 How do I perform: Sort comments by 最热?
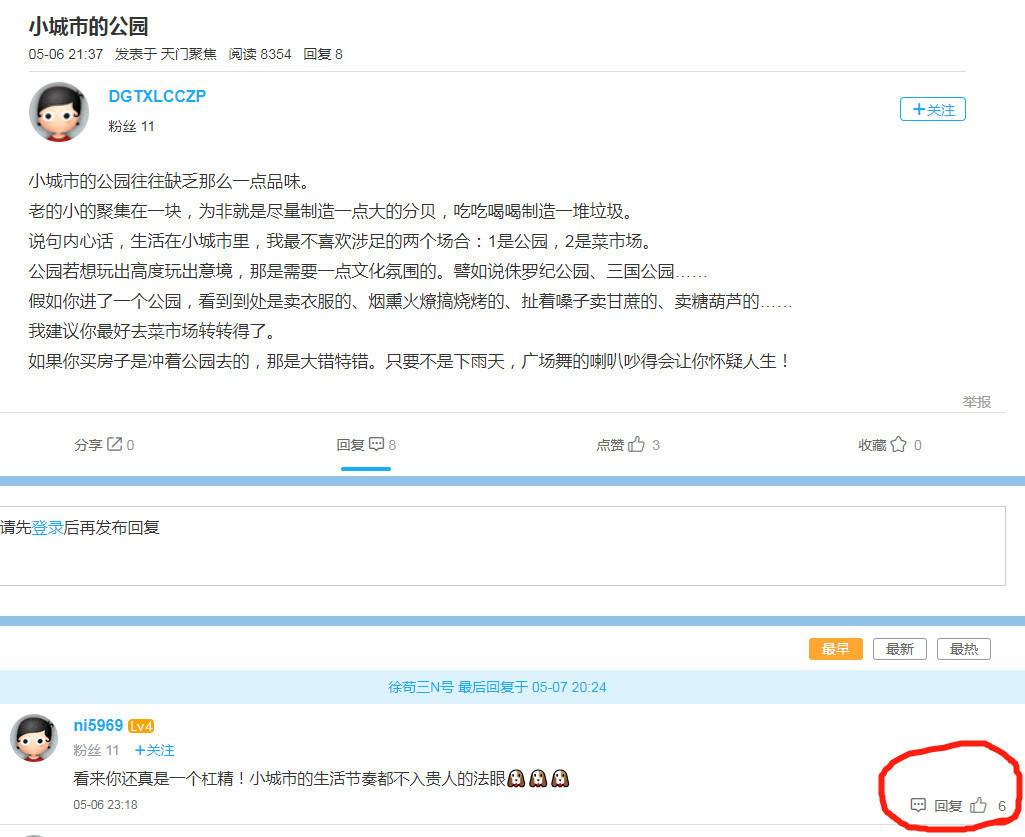(963, 649)
